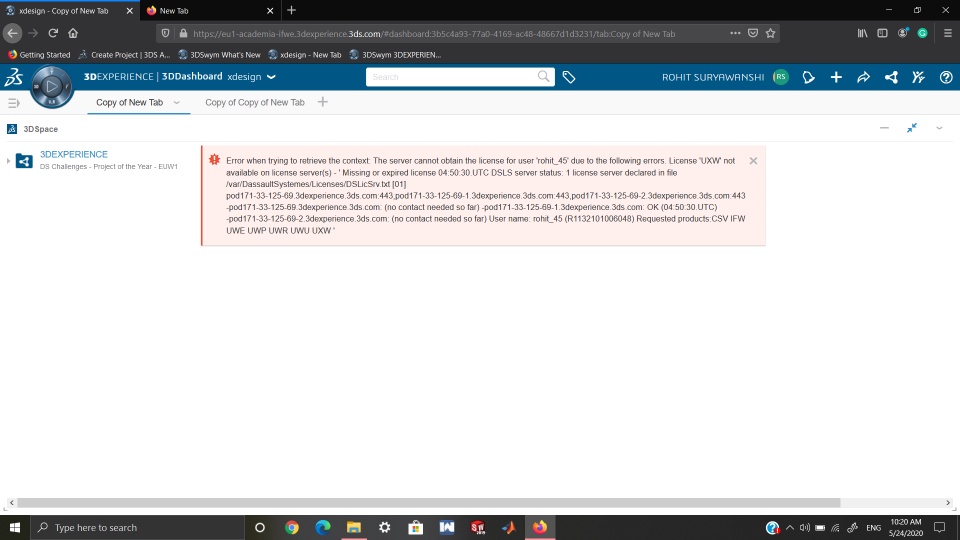Open 3DSwym What's New bookmark
Screen dimensions: 960x540
tap(219, 54)
